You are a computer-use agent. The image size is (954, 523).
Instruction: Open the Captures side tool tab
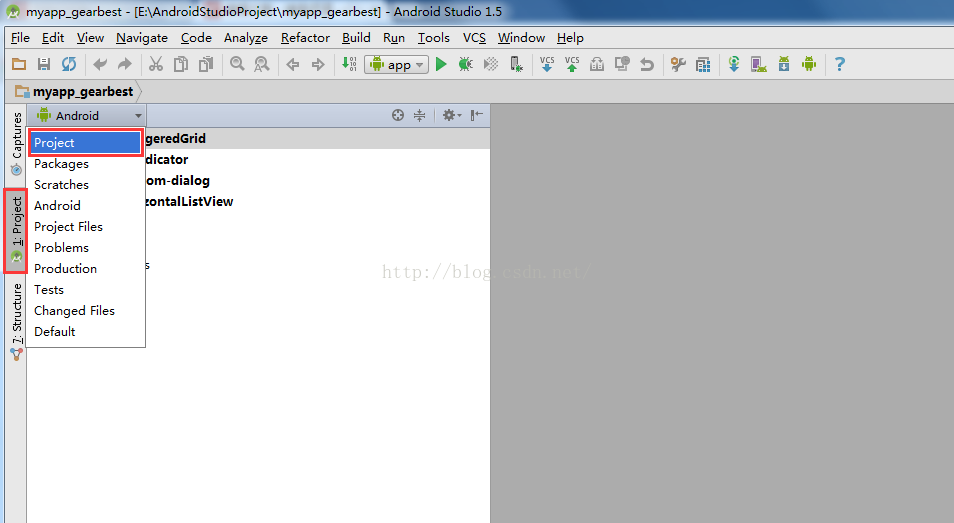tap(16, 144)
